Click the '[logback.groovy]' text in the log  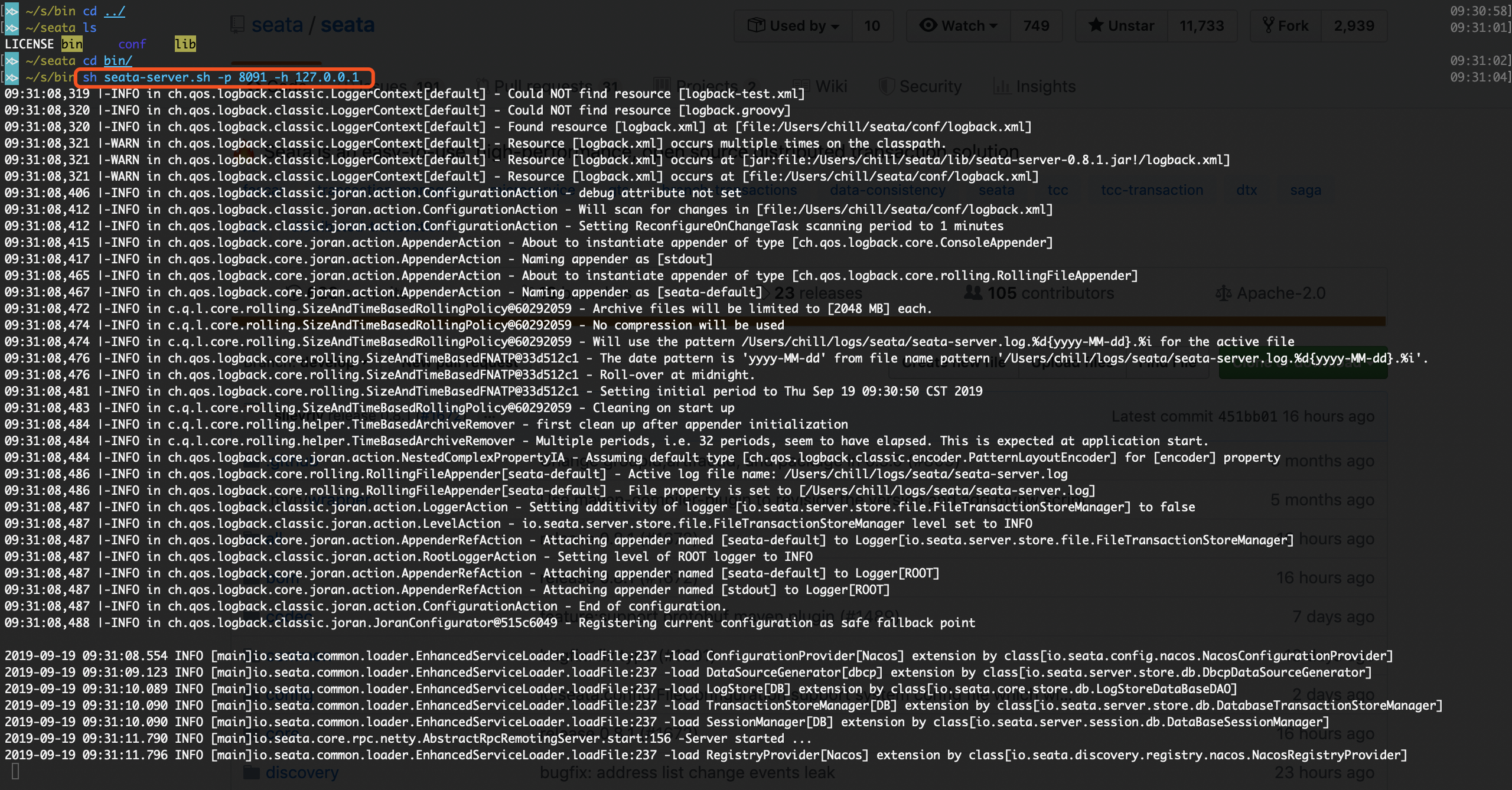coord(734,110)
